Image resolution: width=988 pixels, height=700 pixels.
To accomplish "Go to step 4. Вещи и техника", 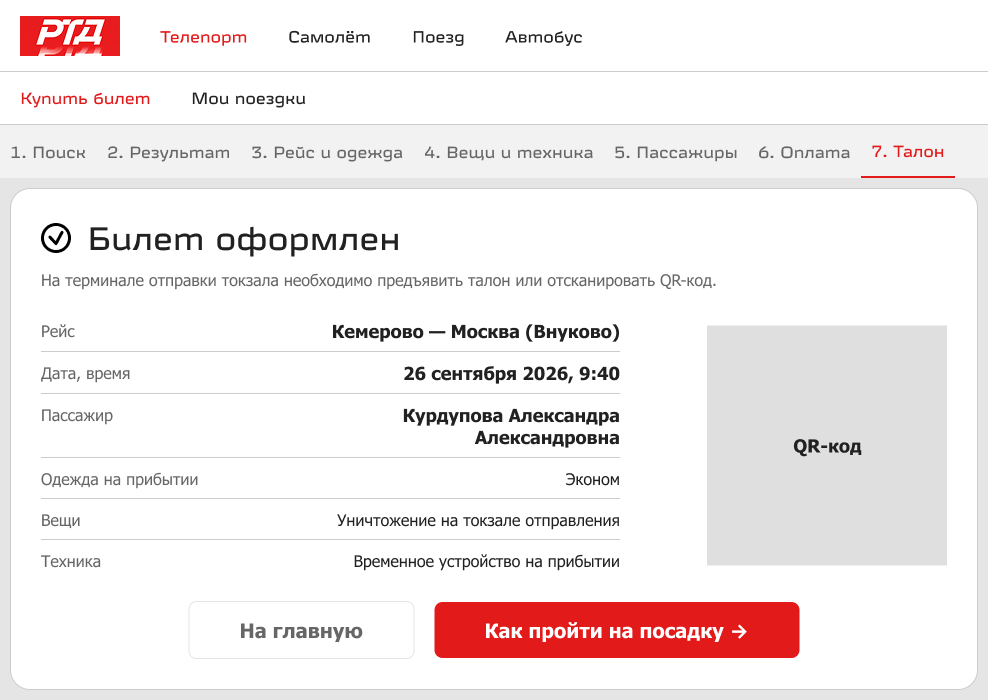I will [508, 152].
